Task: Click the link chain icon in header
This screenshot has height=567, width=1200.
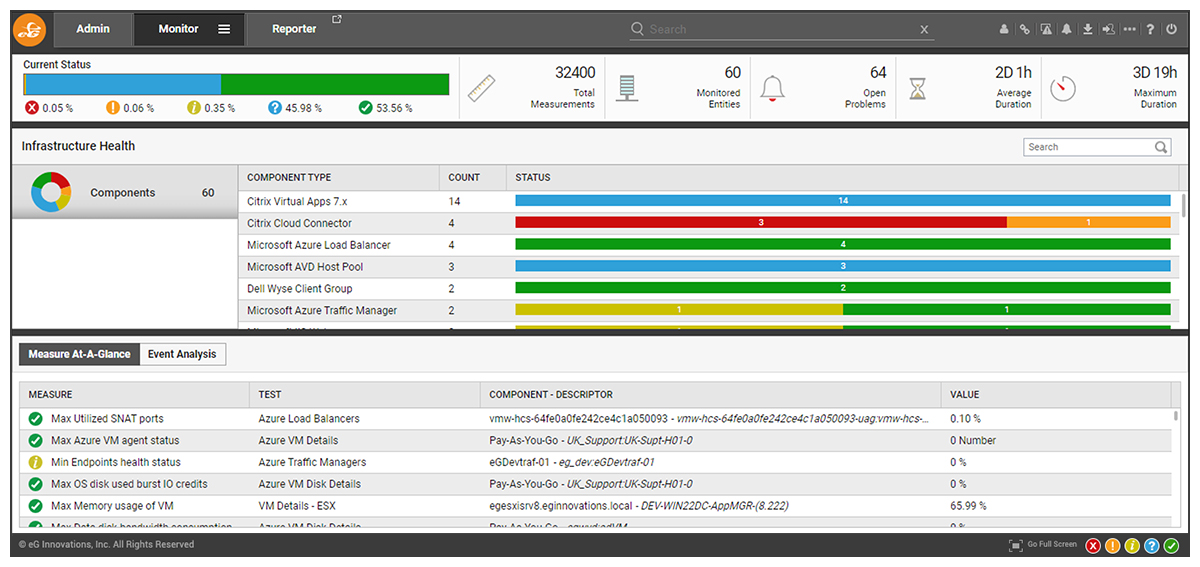Action: 1024,30
